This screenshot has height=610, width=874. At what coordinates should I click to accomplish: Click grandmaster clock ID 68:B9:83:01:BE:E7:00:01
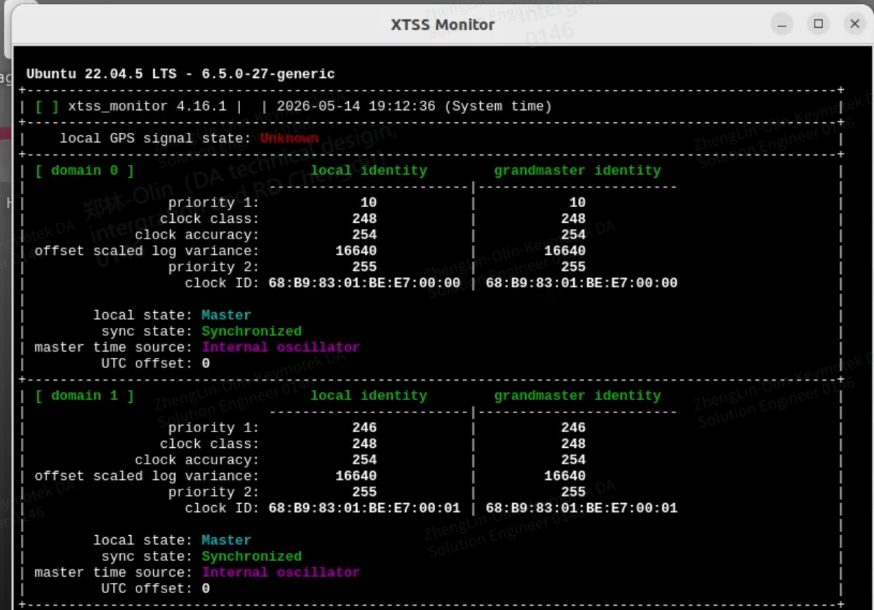pos(581,509)
